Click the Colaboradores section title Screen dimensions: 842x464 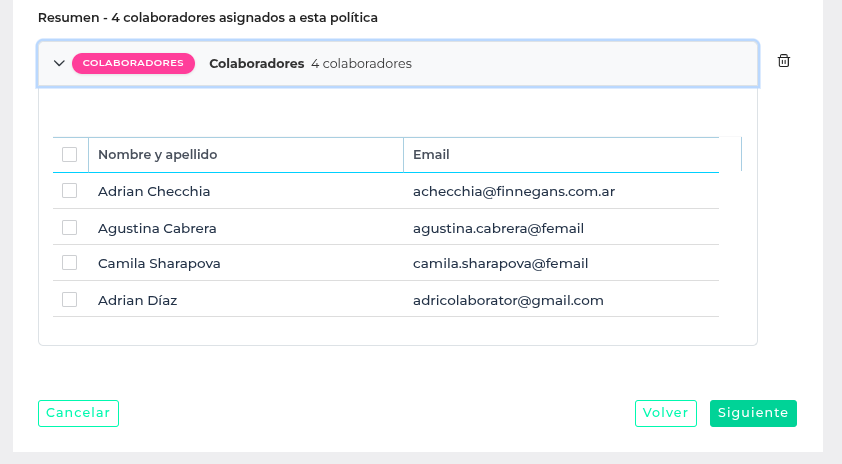pyautogui.click(x=256, y=63)
